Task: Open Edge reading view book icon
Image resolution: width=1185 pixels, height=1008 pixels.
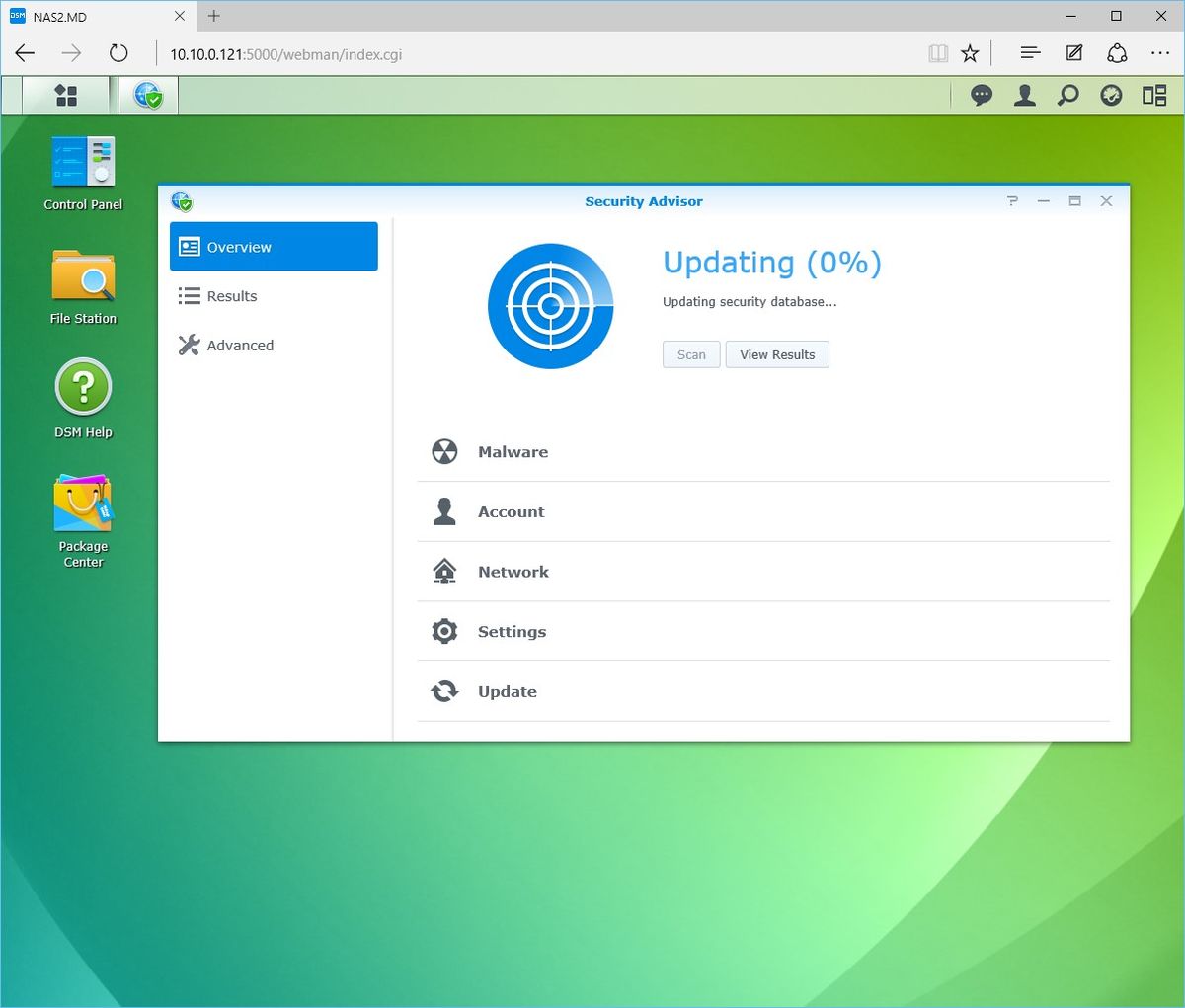Action: 938,53
